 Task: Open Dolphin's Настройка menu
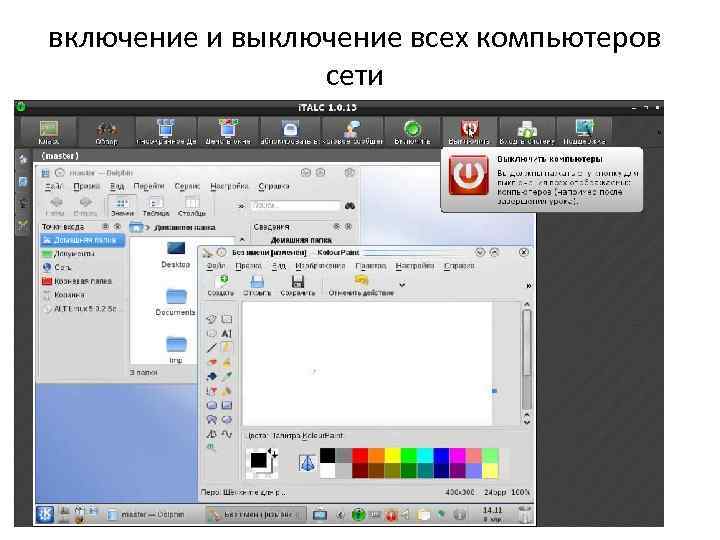point(229,186)
